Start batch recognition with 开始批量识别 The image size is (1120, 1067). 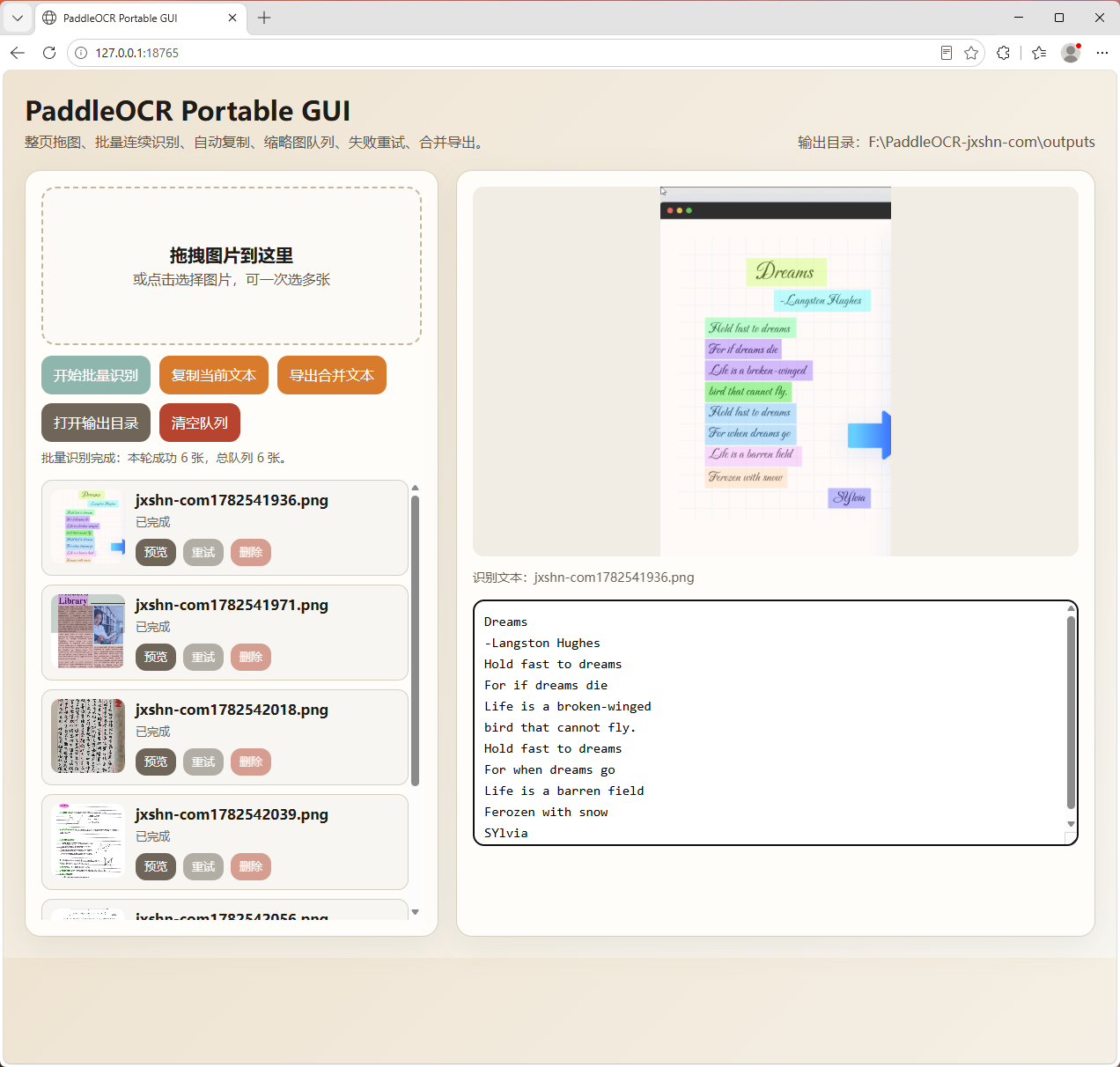point(96,375)
